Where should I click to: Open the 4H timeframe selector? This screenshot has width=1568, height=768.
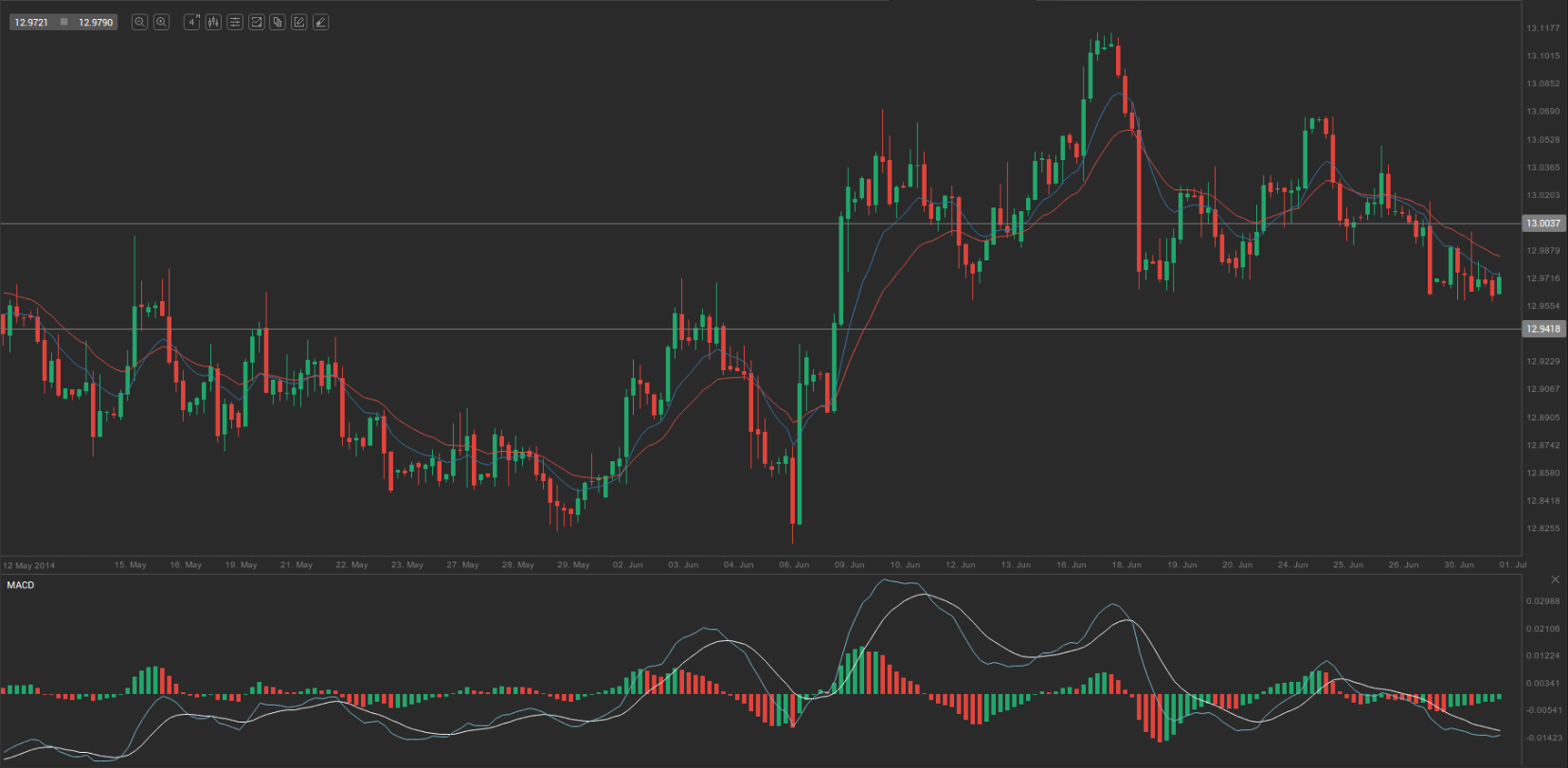pos(191,22)
